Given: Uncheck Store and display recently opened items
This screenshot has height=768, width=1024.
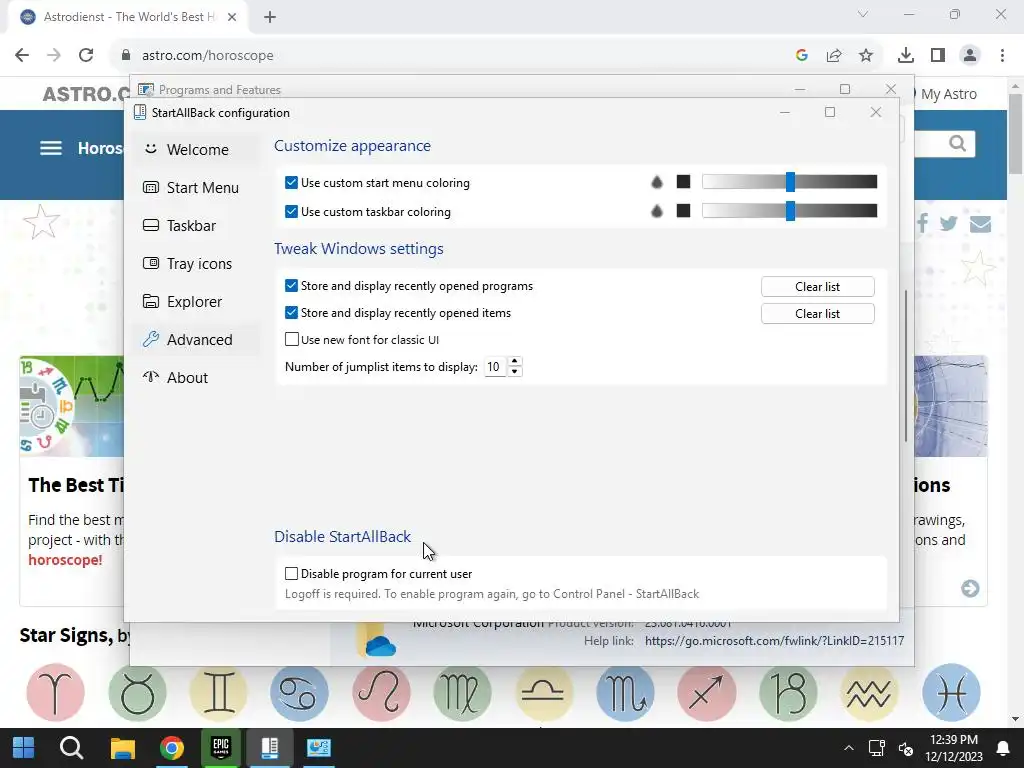Looking at the screenshot, I should pos(291,313).
